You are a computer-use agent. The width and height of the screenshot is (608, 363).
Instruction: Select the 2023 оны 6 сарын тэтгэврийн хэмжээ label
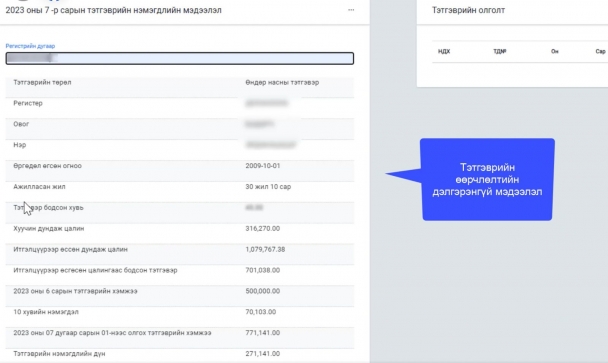coord(75,292)
